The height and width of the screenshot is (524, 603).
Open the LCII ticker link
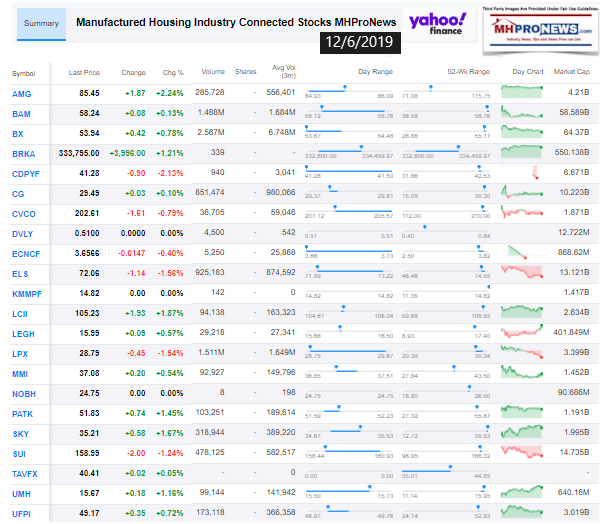[20, 314]
